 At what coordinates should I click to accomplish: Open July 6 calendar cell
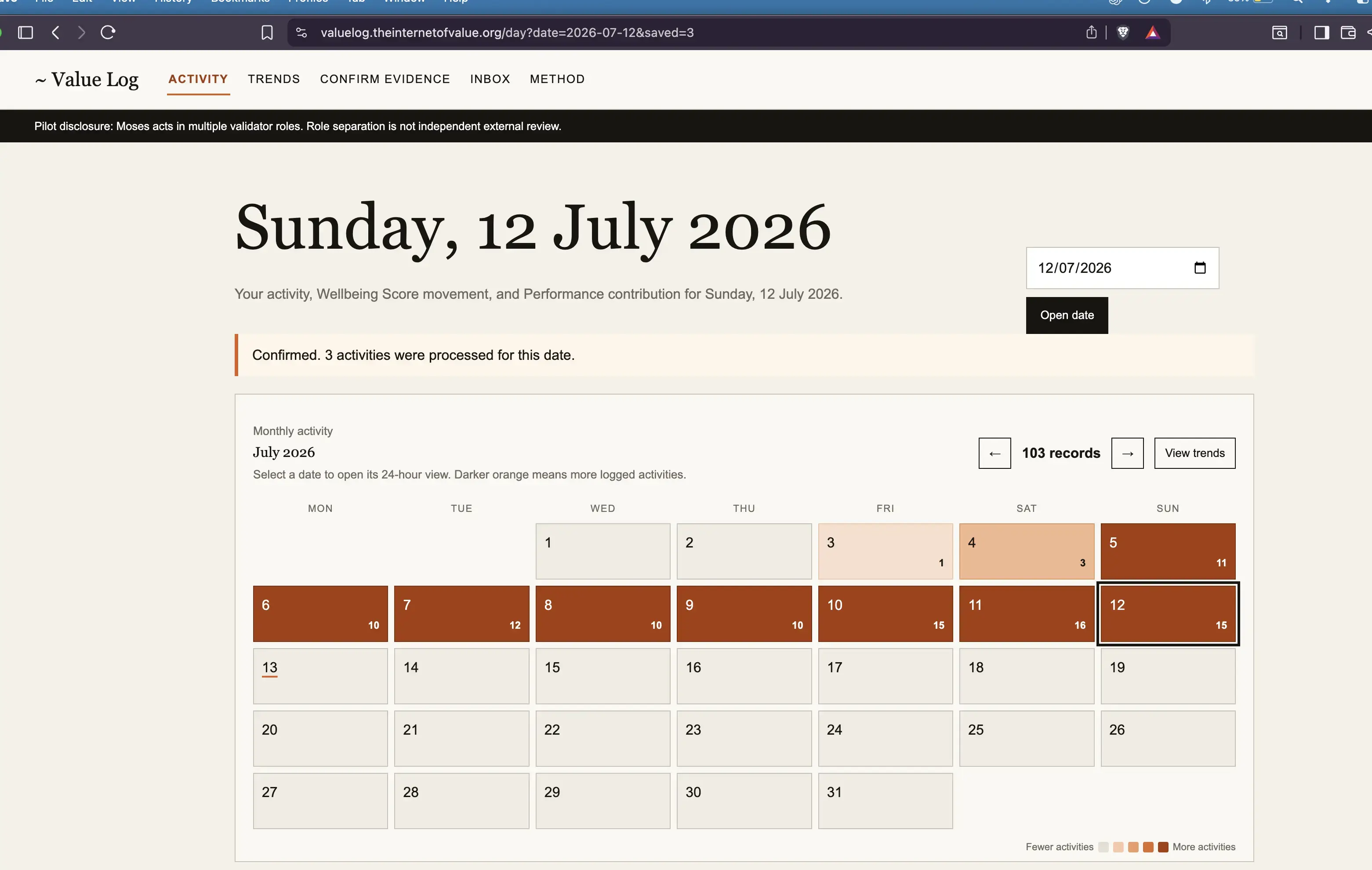(320, 614)
